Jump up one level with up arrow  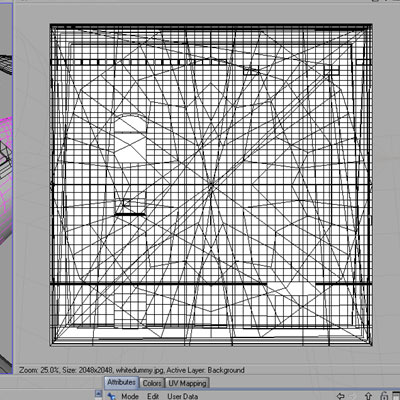[369, 396]
